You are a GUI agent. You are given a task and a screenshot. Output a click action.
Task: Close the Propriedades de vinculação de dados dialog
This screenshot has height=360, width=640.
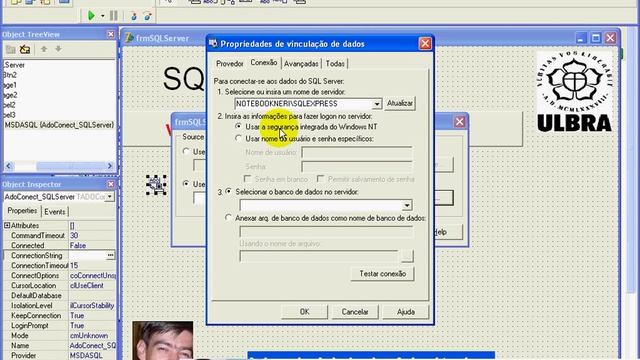425,43
